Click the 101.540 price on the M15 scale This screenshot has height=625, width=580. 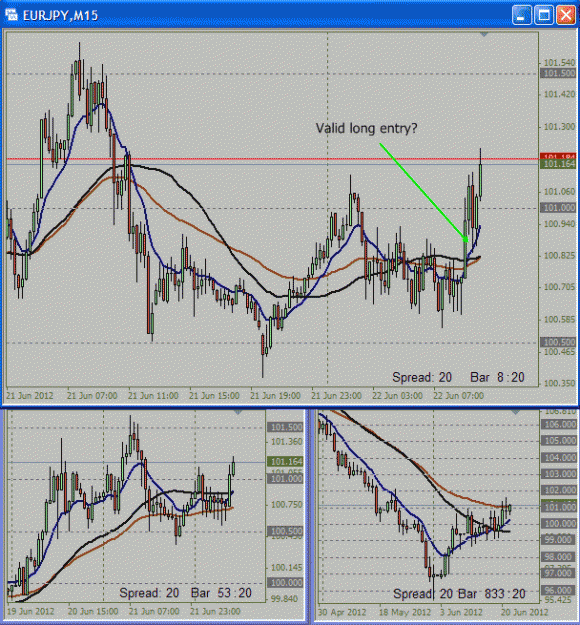560,63
